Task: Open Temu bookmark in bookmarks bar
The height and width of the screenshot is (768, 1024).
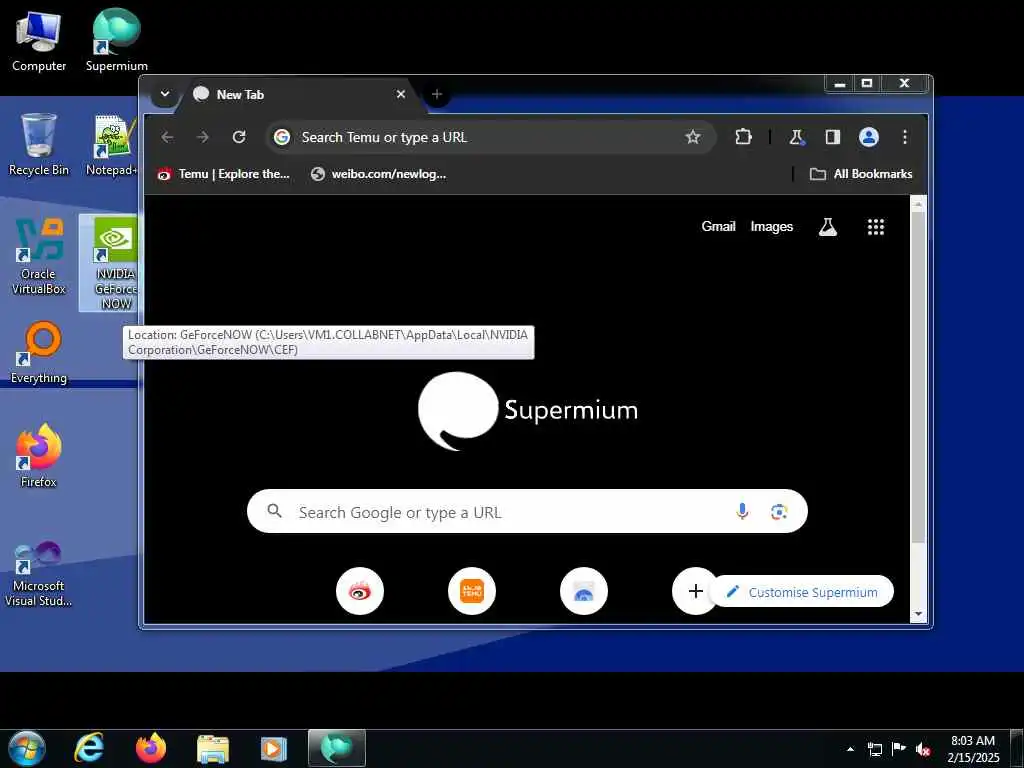Action: pyautogui.click(x=223, y=174)
